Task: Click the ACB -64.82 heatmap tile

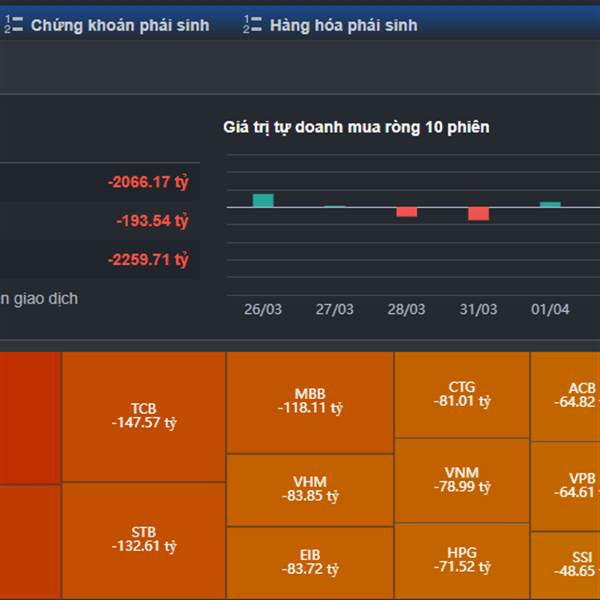Action: click(x=566, y=396)
